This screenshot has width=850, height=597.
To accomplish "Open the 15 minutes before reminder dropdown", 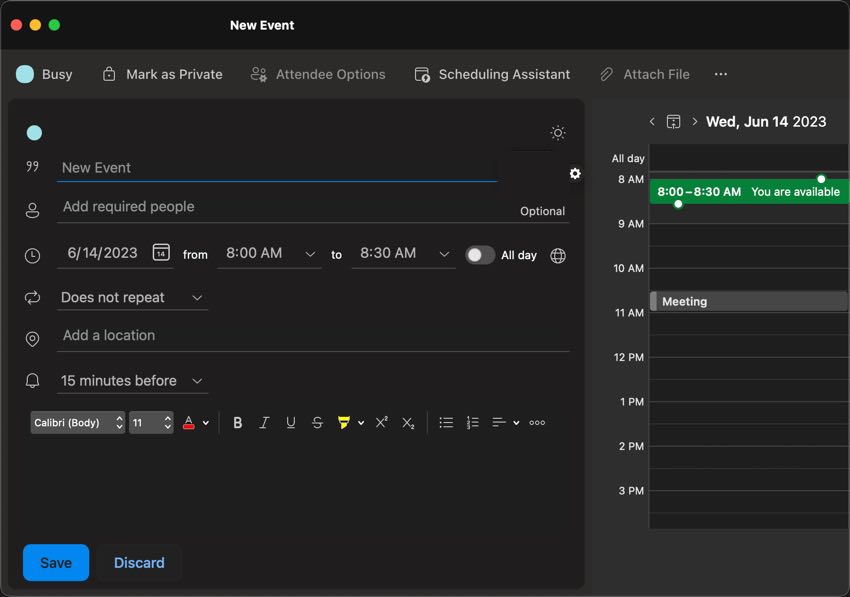I will (133, 381).
